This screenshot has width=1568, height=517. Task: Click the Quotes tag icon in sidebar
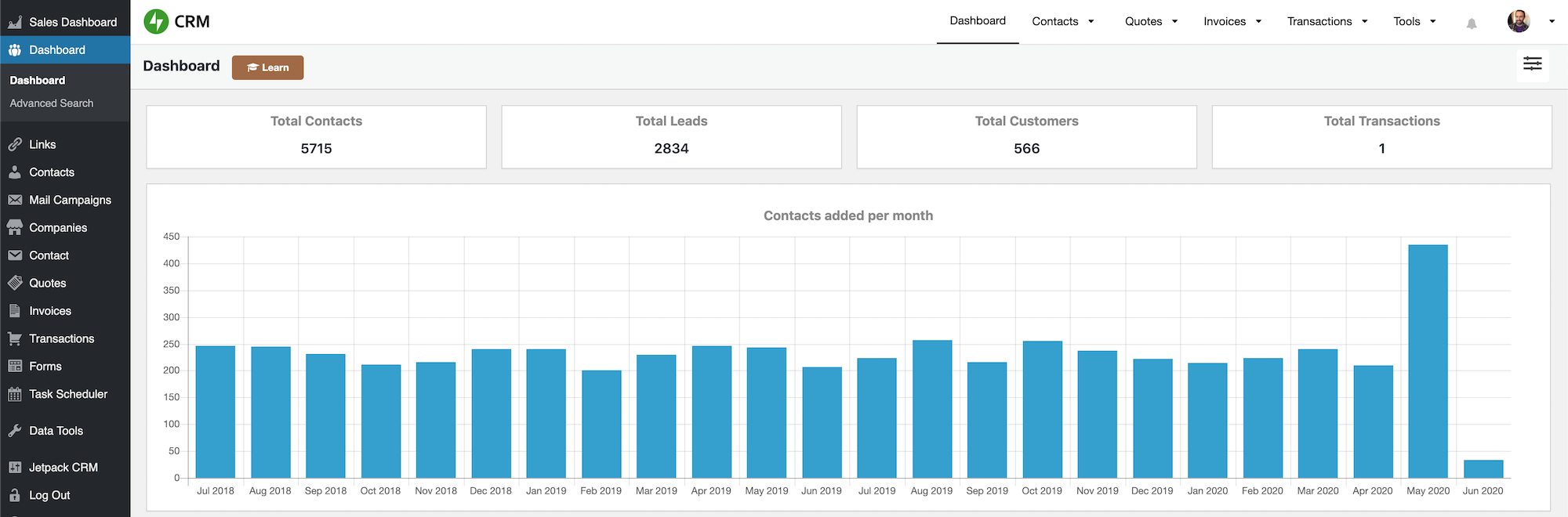(x=15, y=284)
